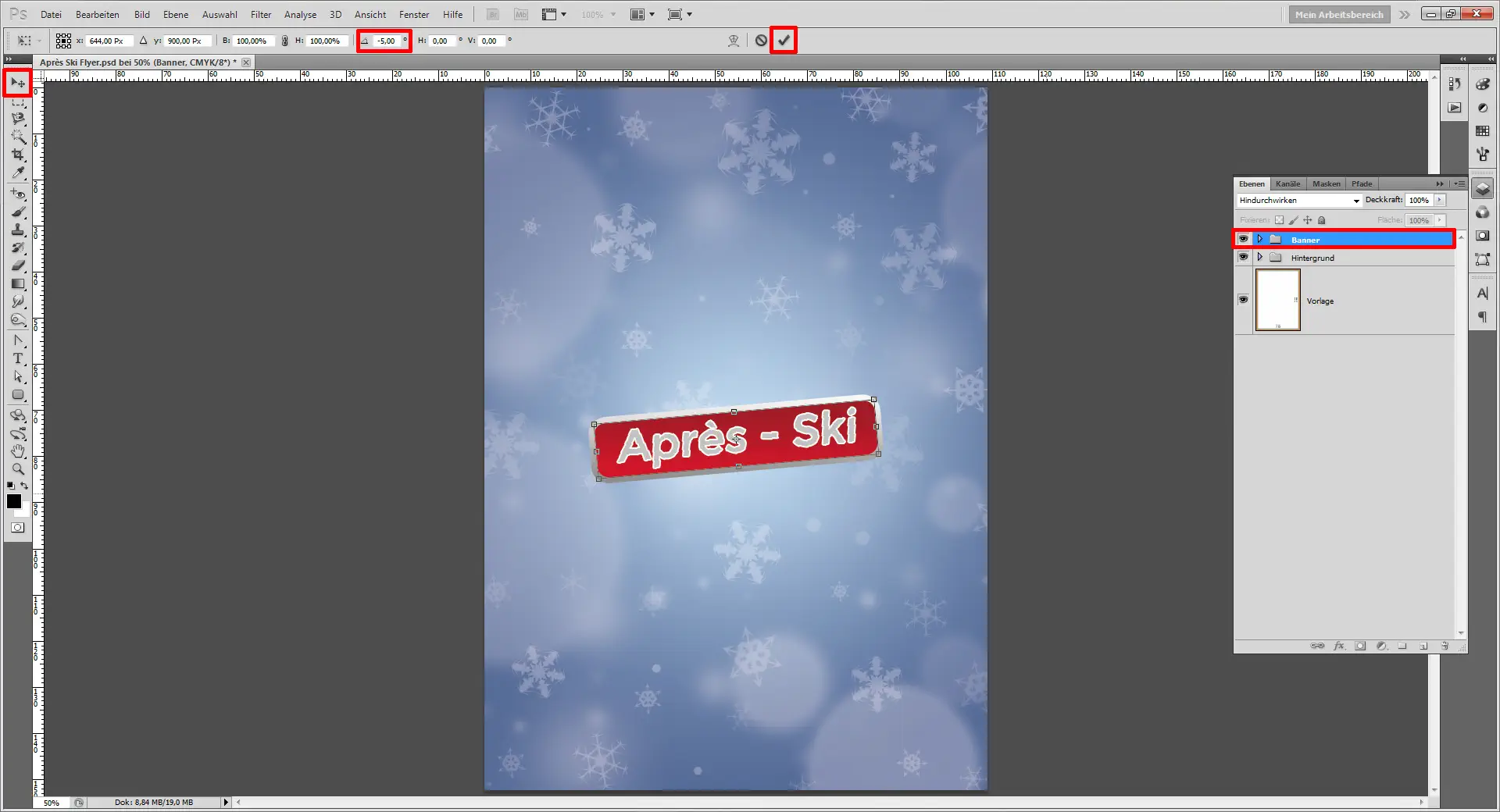
Task: Add a layer style via the fx icon
Action: (1340, 646)
